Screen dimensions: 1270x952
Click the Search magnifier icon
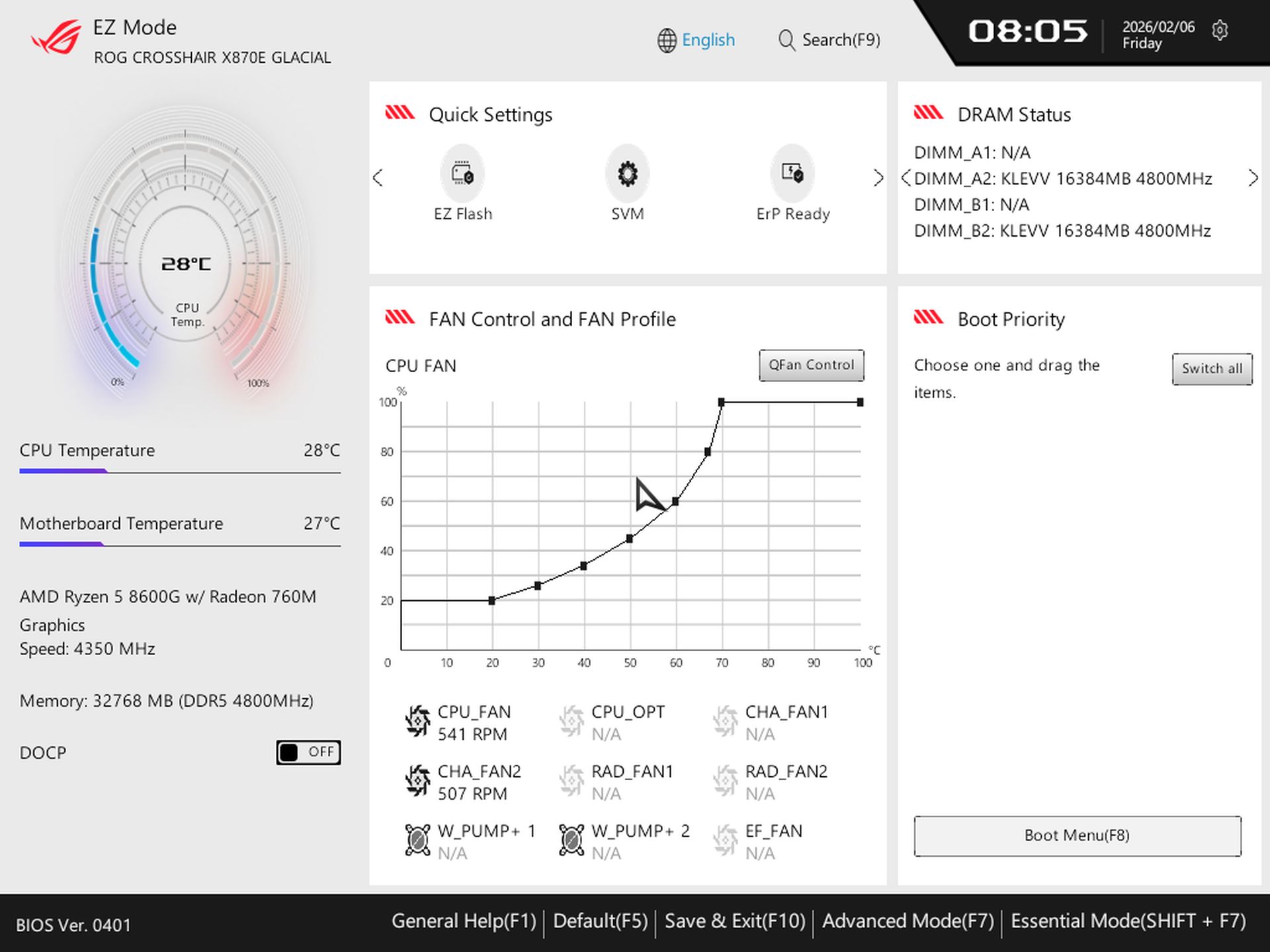click(x=786, y=40)
